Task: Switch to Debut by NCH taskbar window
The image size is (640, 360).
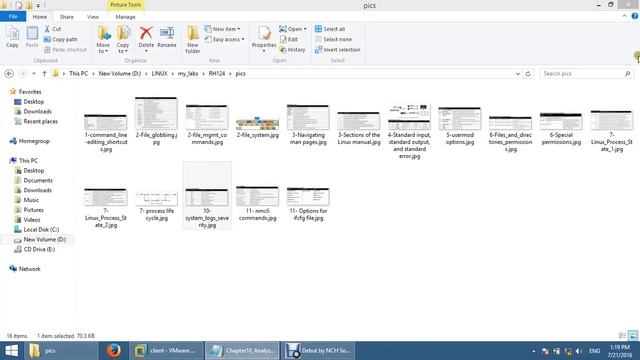Action: click(319, 351)
